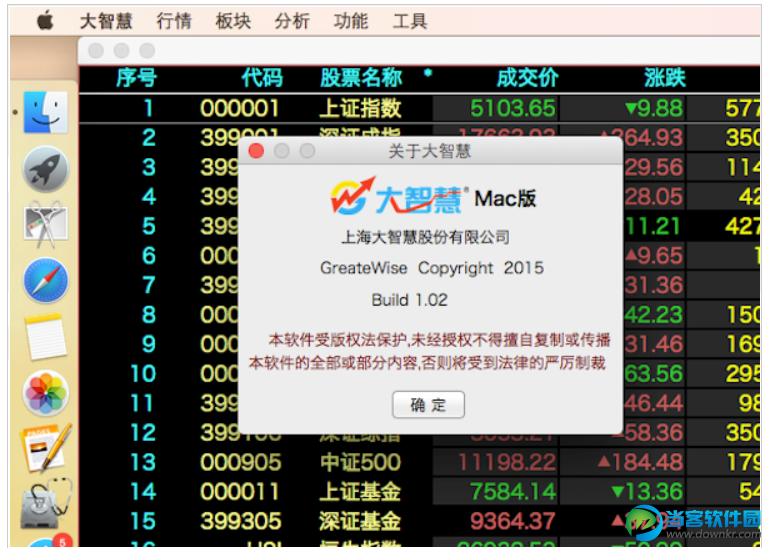Open the Photos app in Dock
762x548 pixels.
(x=46, y=392)
